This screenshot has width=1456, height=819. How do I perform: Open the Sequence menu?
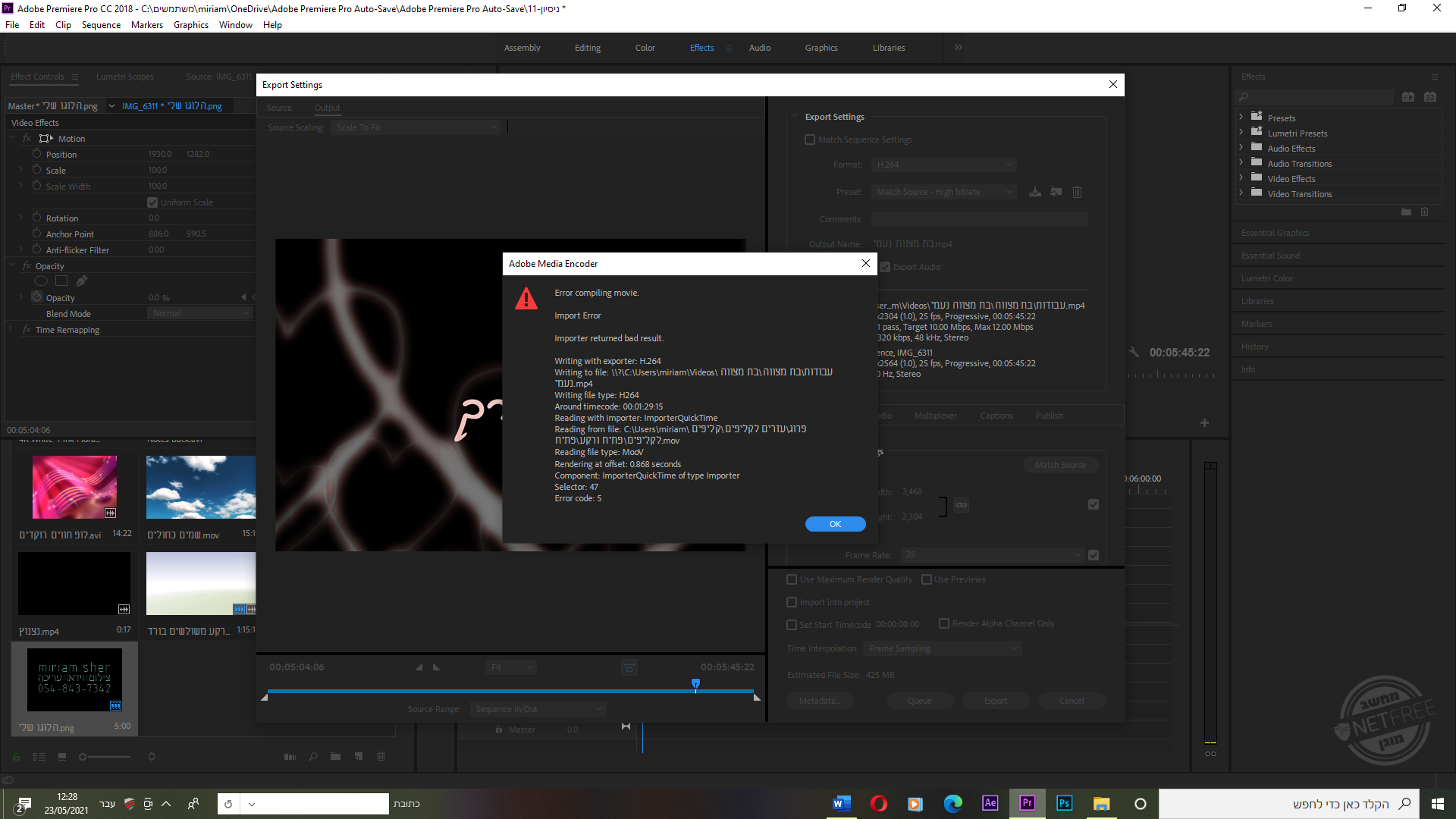coord(101,25)
